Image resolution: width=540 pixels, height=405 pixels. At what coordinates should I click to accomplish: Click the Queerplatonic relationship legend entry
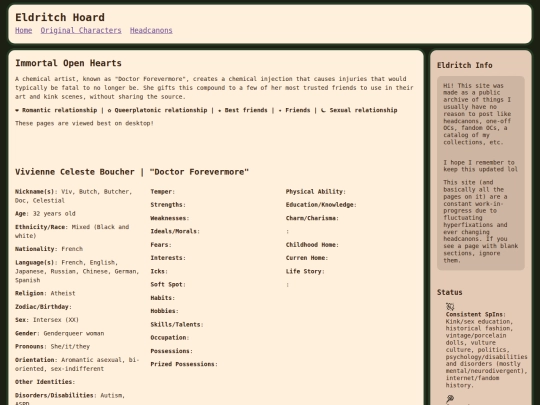(157, 110)
